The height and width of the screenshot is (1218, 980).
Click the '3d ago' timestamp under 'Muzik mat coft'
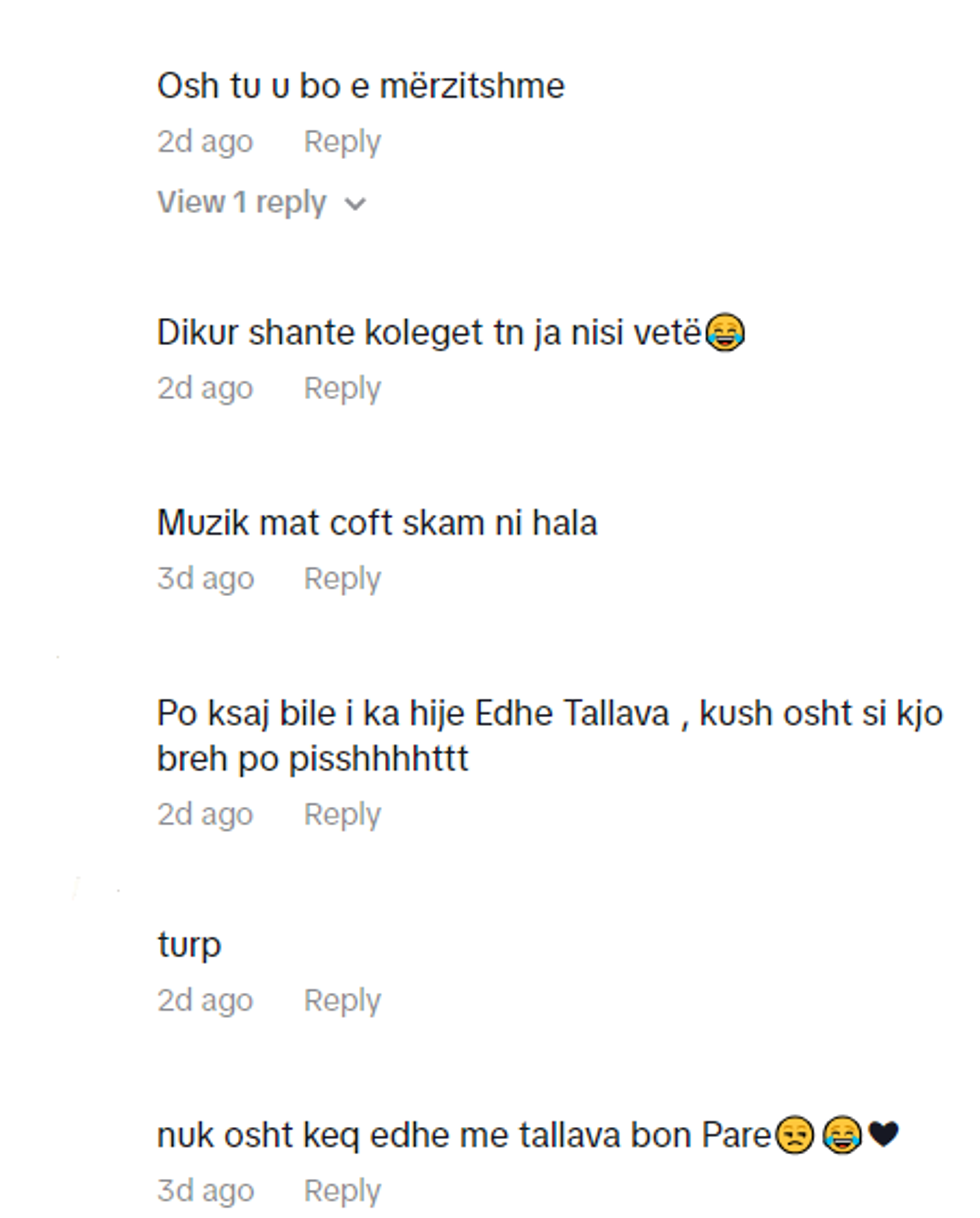pos(205,578)
